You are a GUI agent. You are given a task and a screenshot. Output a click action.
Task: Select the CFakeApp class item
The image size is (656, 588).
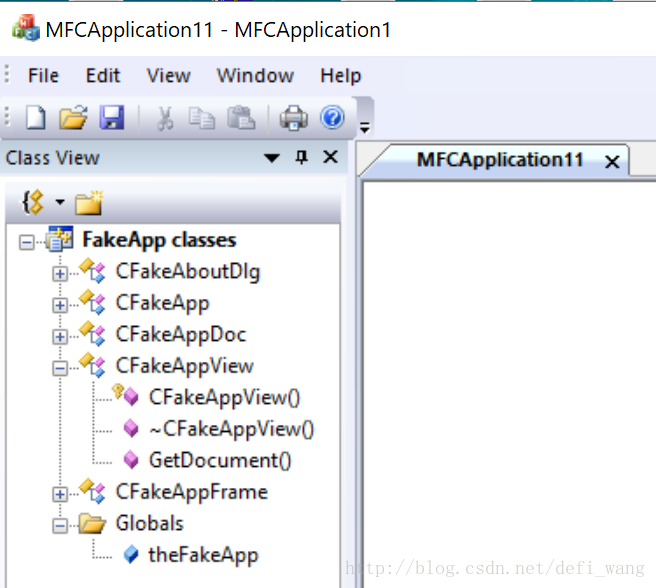(162, 303)
